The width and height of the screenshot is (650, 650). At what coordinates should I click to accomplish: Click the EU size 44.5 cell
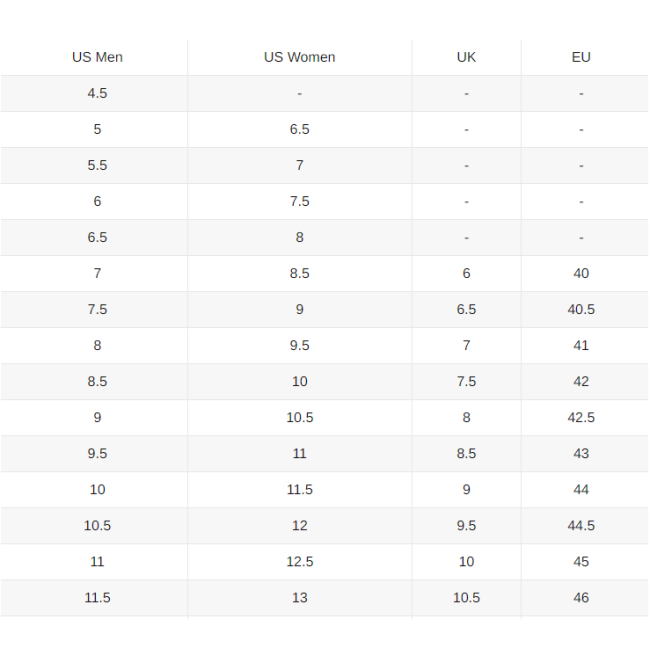581,525
